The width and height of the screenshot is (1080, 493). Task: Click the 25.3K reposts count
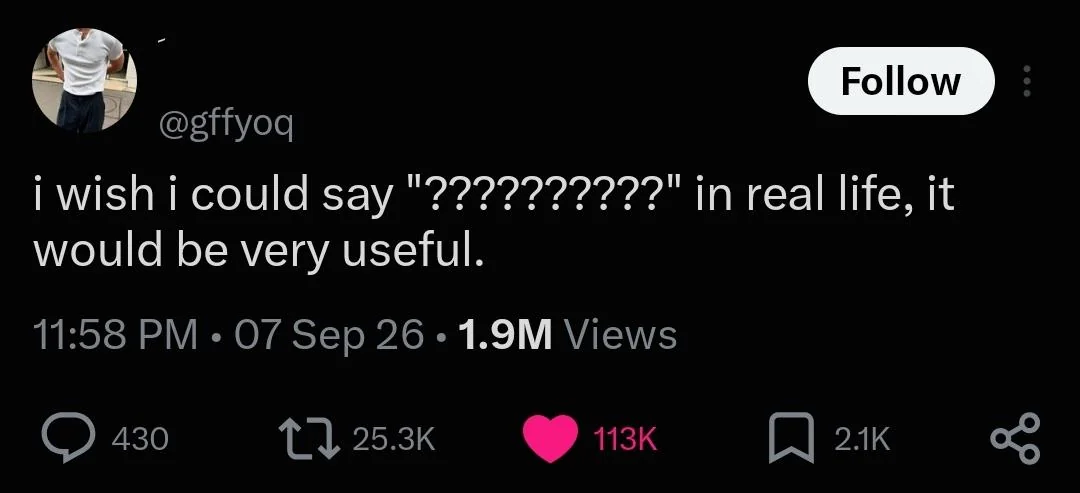tap(394, 439)
